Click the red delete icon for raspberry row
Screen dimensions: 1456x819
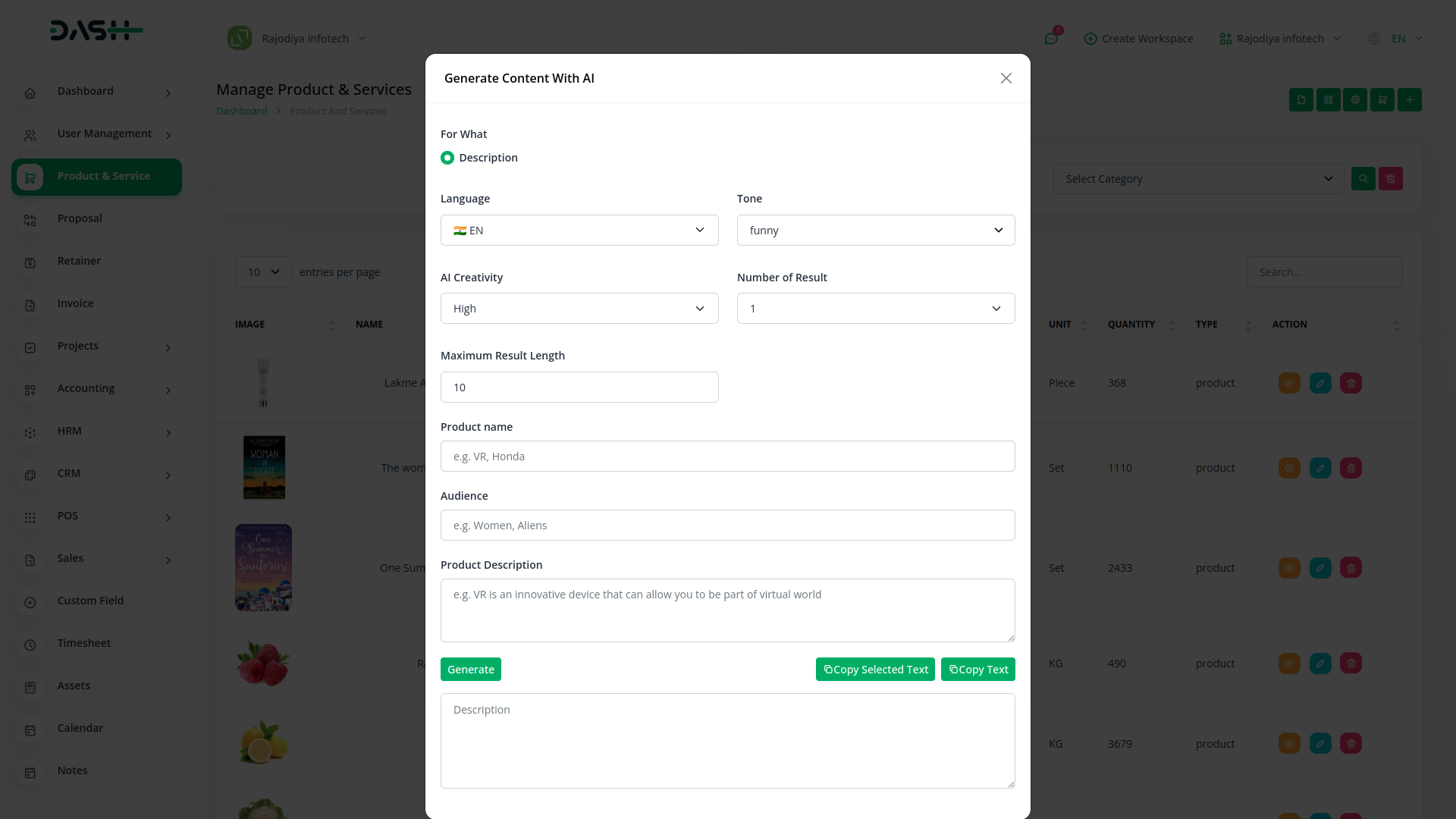pos(1351,664)
